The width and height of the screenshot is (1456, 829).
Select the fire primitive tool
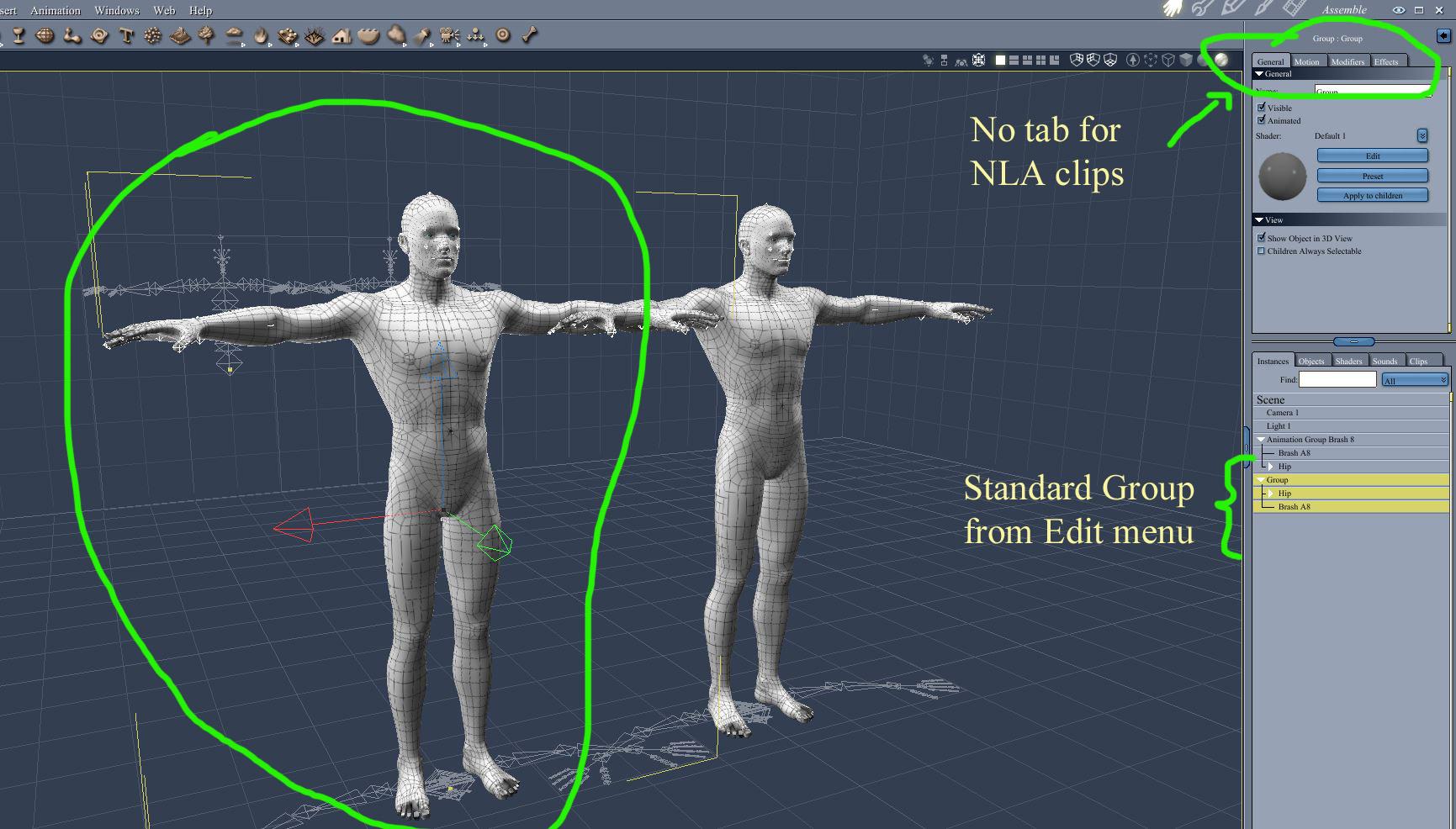click(262, 35)
